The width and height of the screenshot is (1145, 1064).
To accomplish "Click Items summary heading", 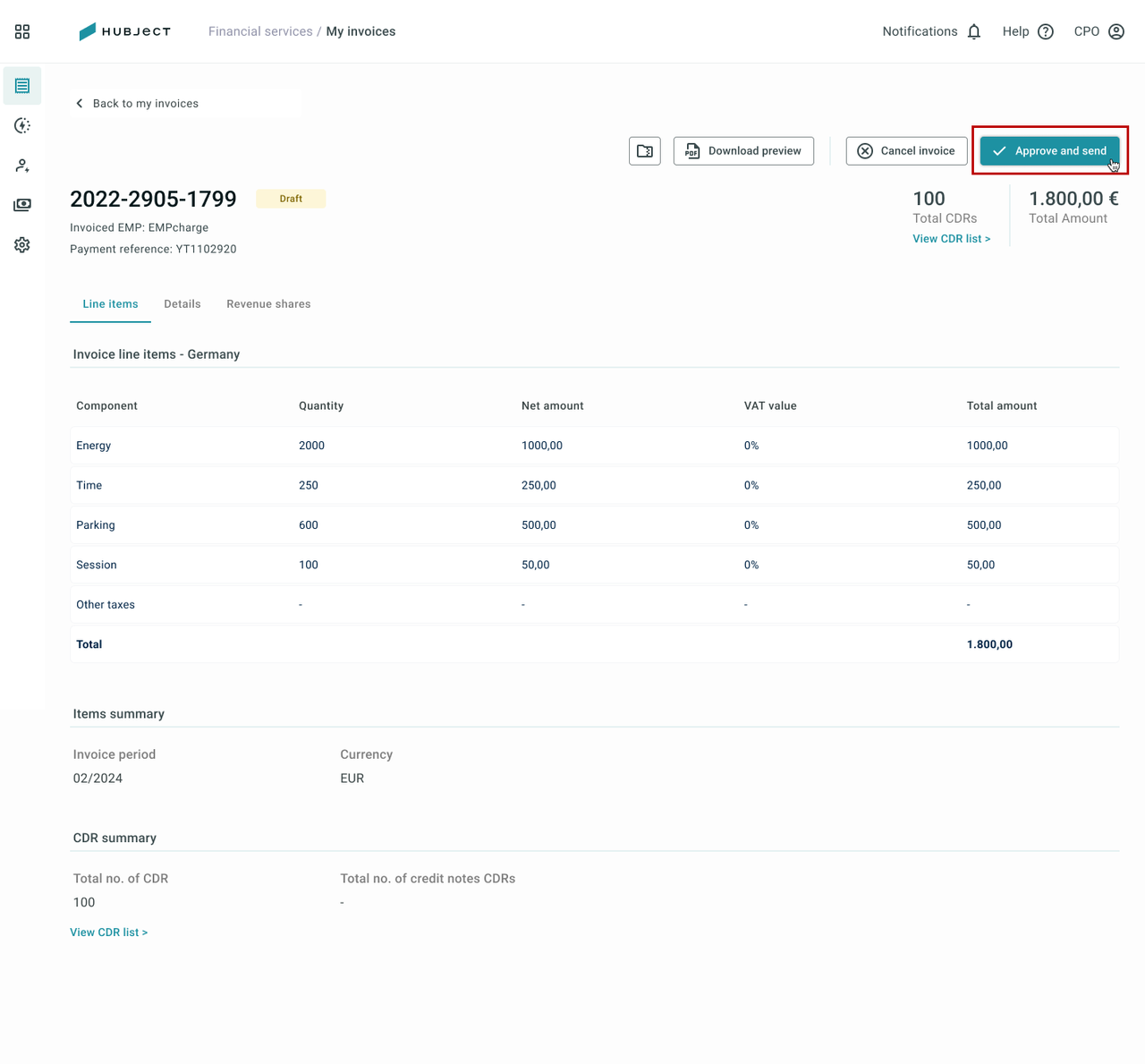I will click(x=119, y=714).
